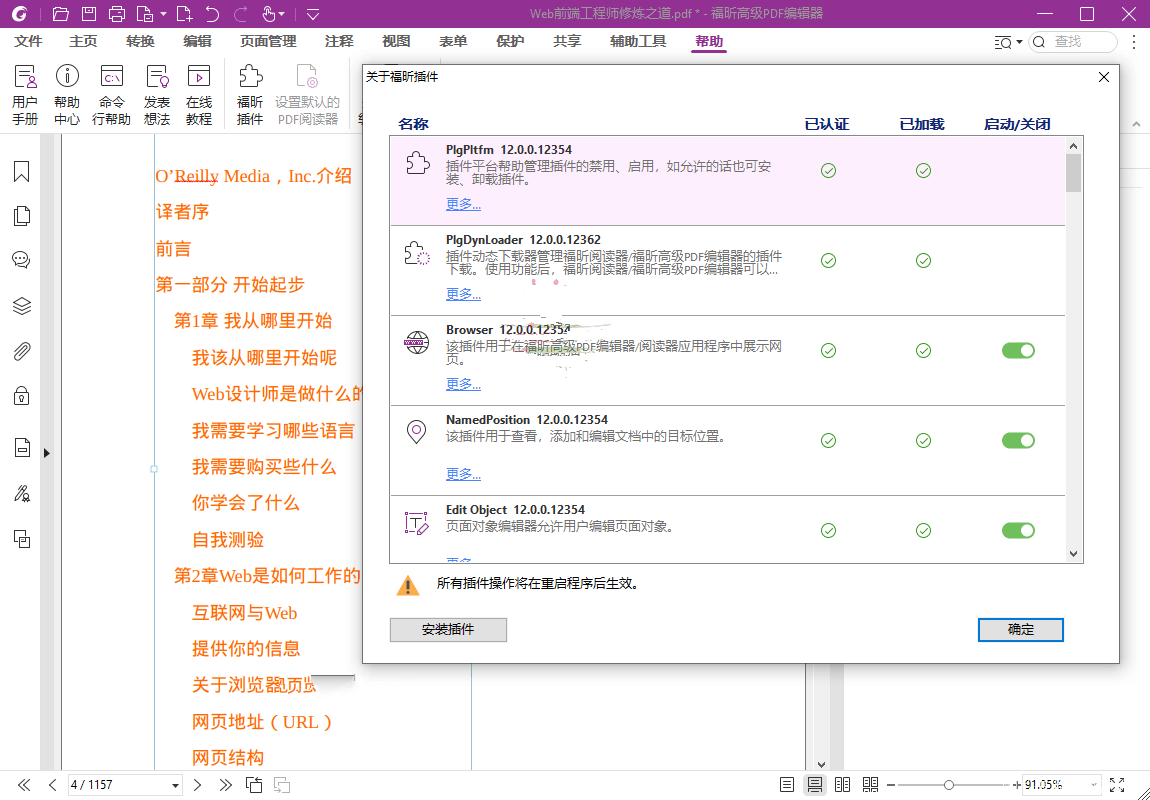Click the 已认证 column header
1150x800 pixels.
click(827, 125)
